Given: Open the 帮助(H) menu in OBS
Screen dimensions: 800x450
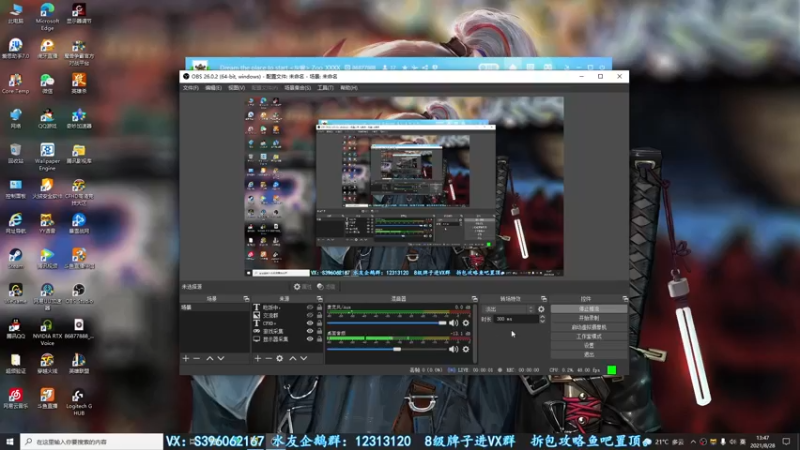Looking at the screenshot, I should 348,88.
